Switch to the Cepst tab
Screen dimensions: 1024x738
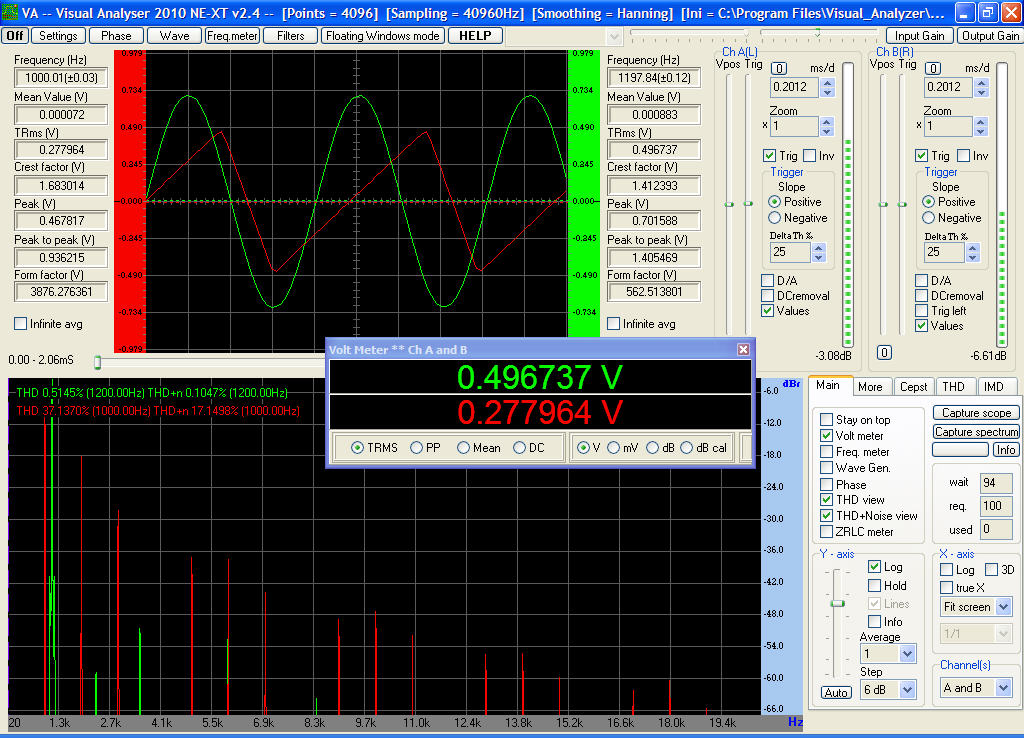tap(913, 387)
